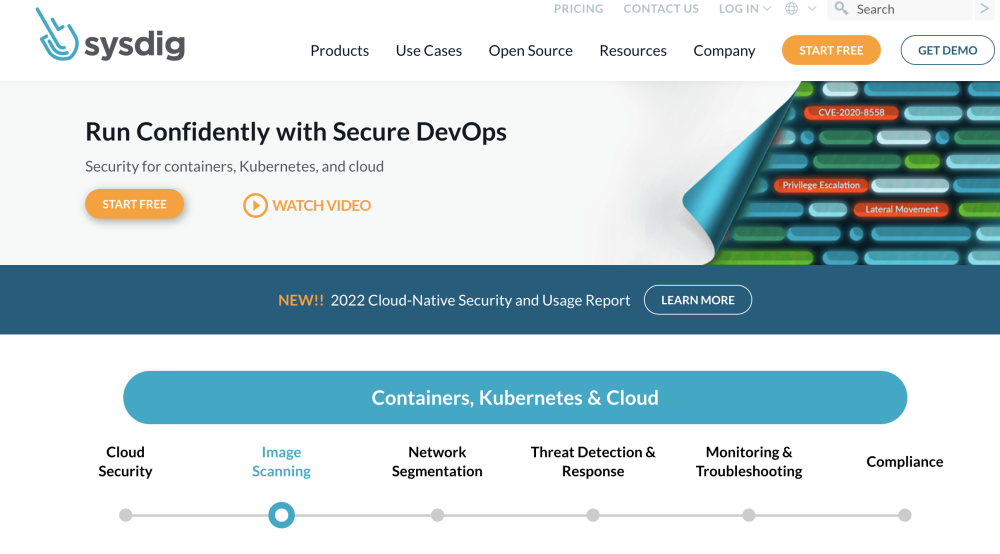Select the Cloud Security tab label
The image size is (1000, 554).
click(x=126, y=462)
